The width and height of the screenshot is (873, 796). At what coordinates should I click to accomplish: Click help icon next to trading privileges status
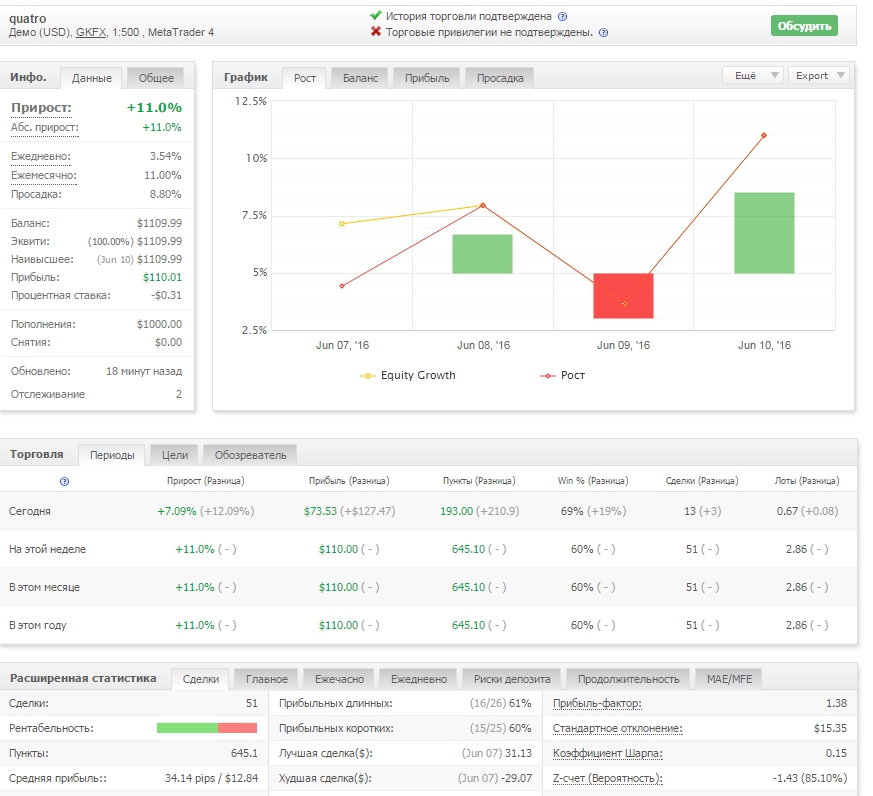(603, 33)
